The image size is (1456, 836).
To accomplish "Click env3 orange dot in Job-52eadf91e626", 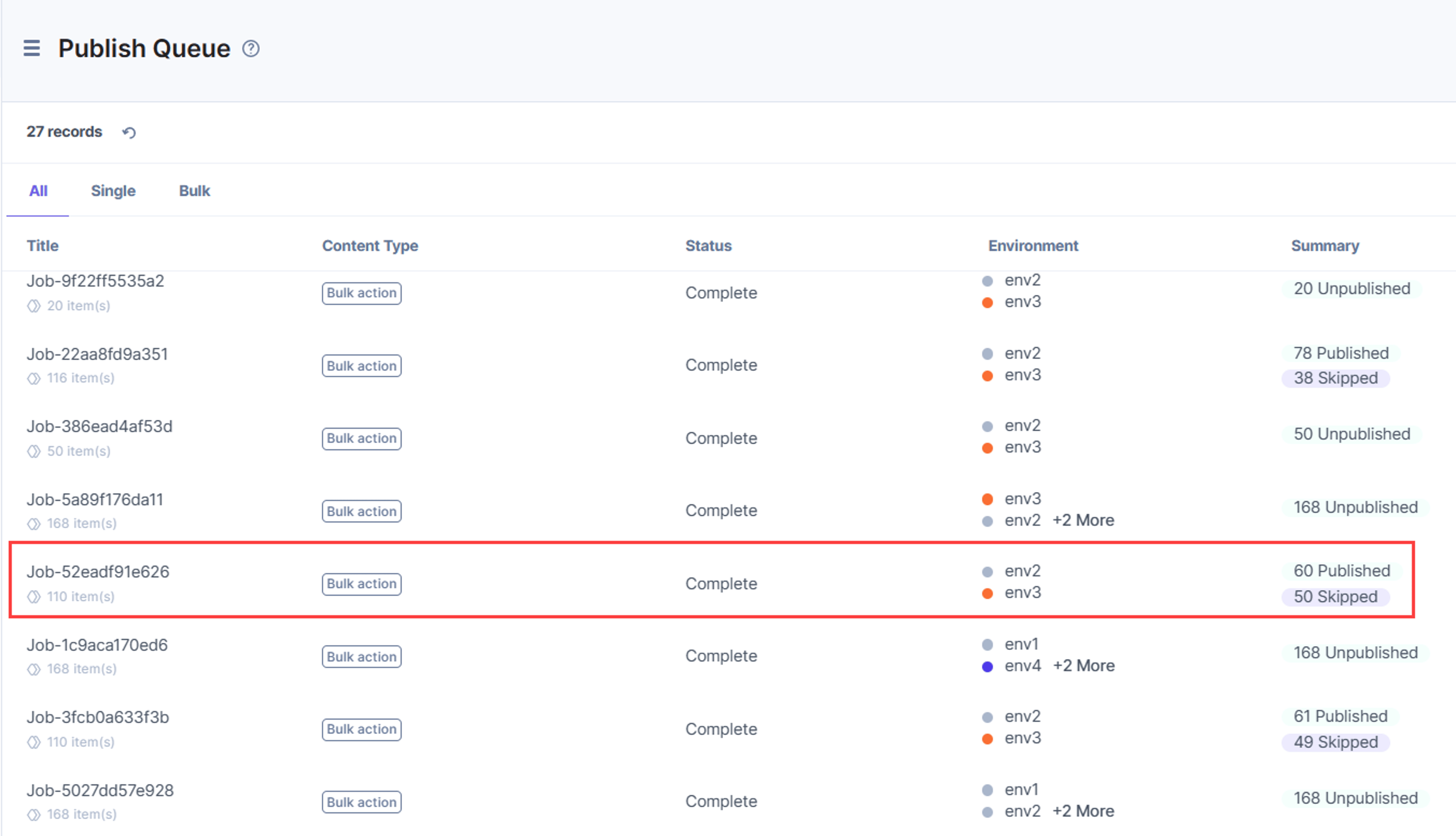I will click(987, 594).
